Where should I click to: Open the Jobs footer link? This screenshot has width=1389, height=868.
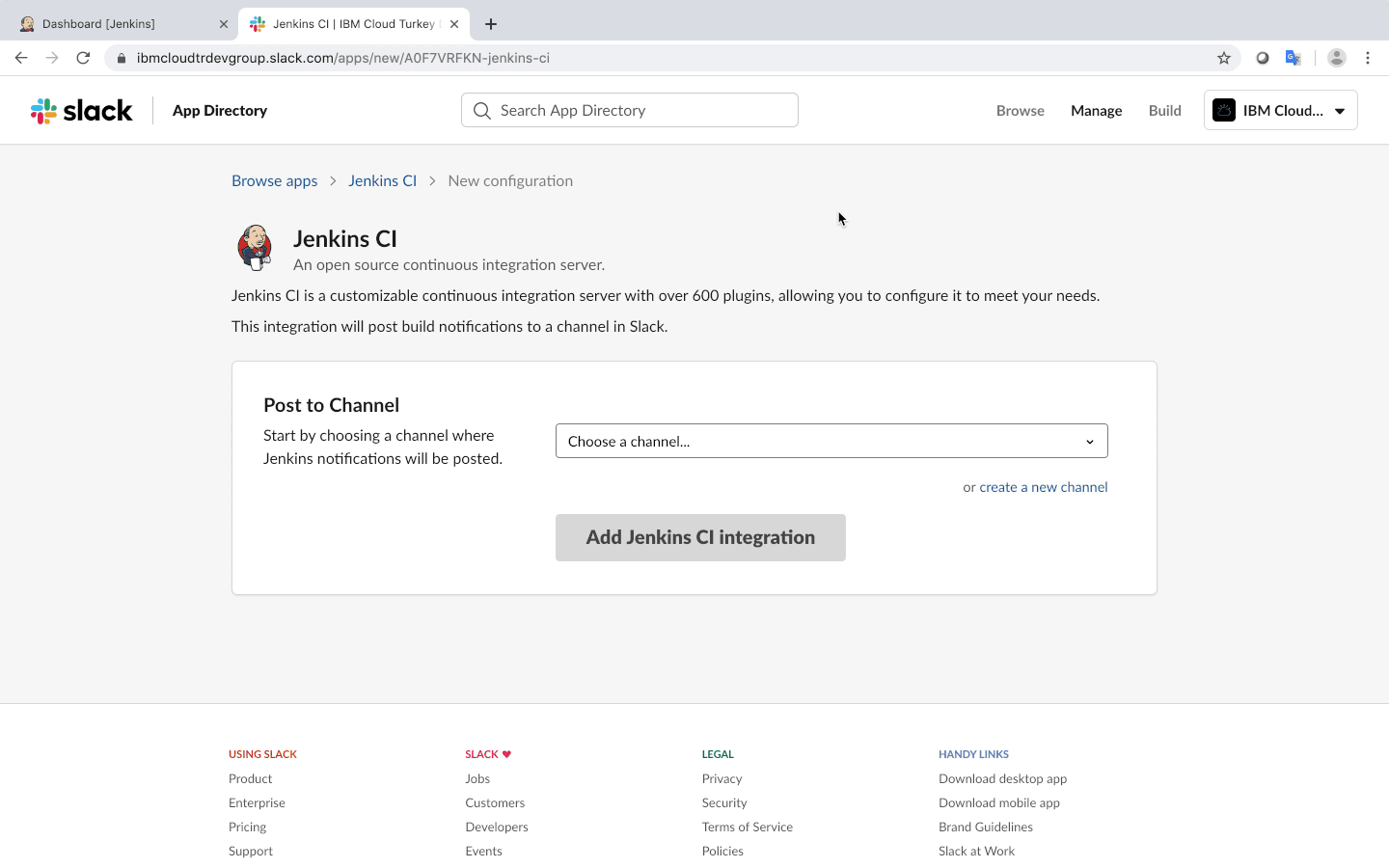click(477, 778)
